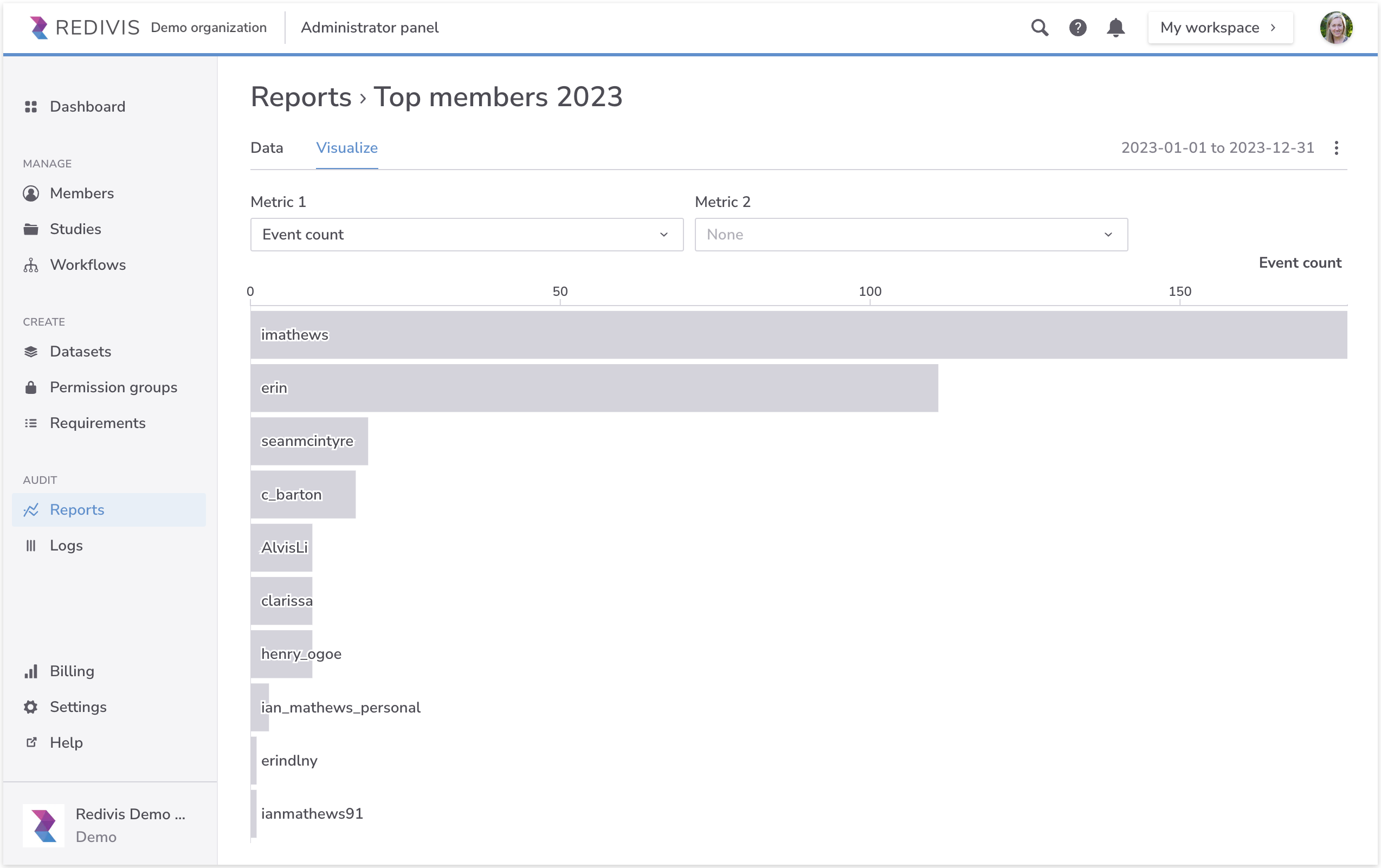The width and height of the screenshot is (1381, 868).
Task: Select the Visualize tab
Action: (346, 148)
